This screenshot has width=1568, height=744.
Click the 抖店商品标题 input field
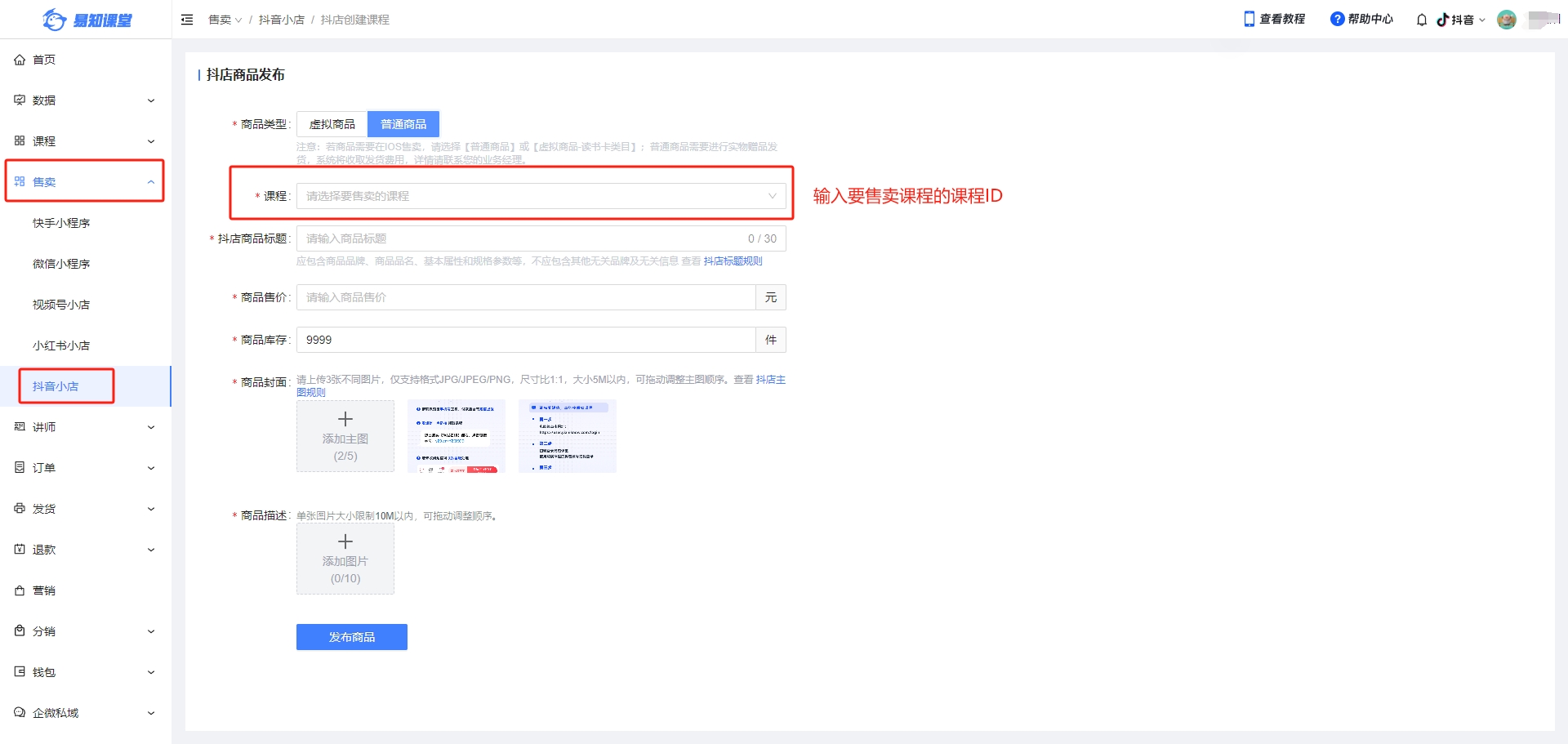tap(541, 238)
